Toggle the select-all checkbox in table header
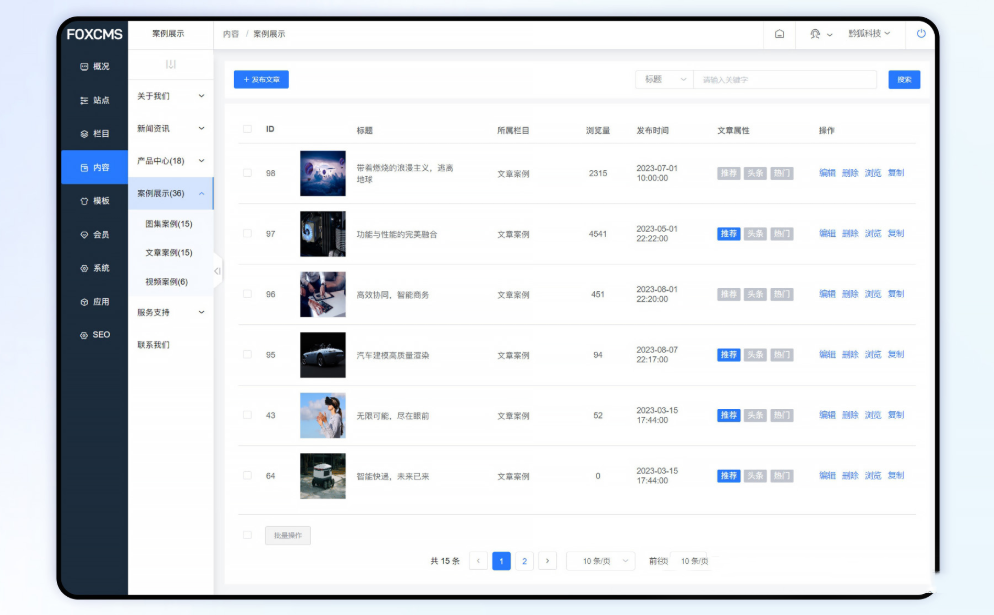 [x=247, y=130]
